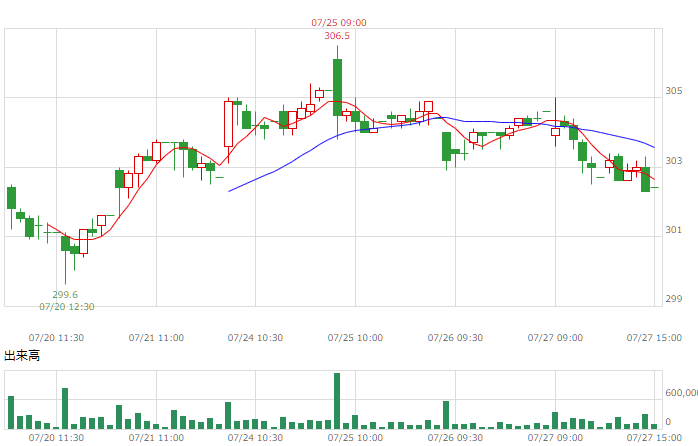698x446 pixels.
Task: Select the first volume bar on the left
Action: [11, 413]
